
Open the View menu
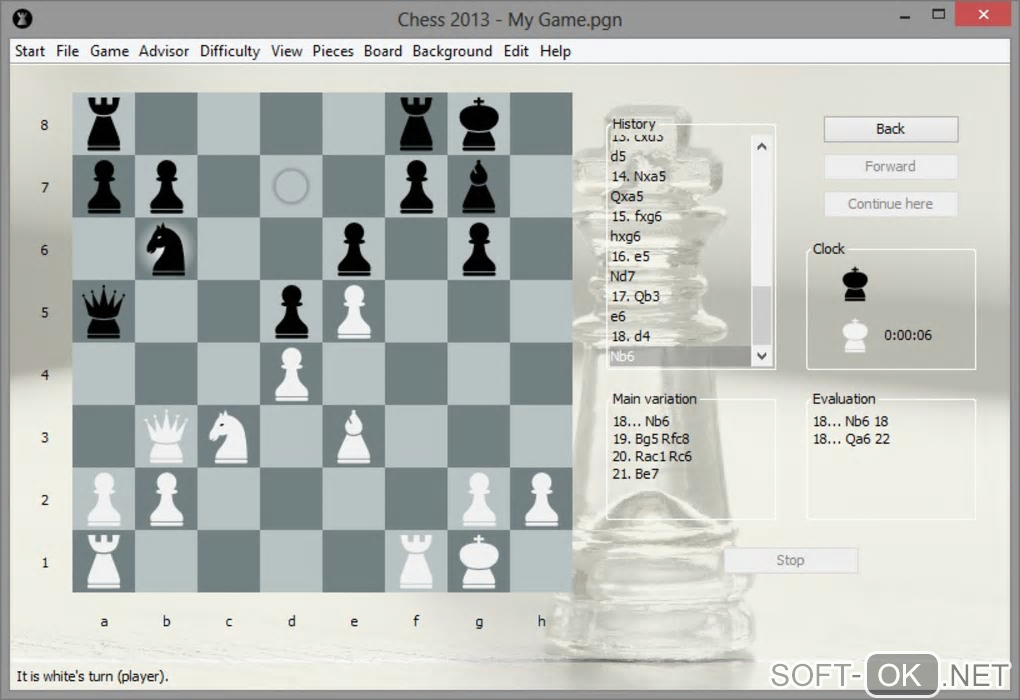[287, 51]
